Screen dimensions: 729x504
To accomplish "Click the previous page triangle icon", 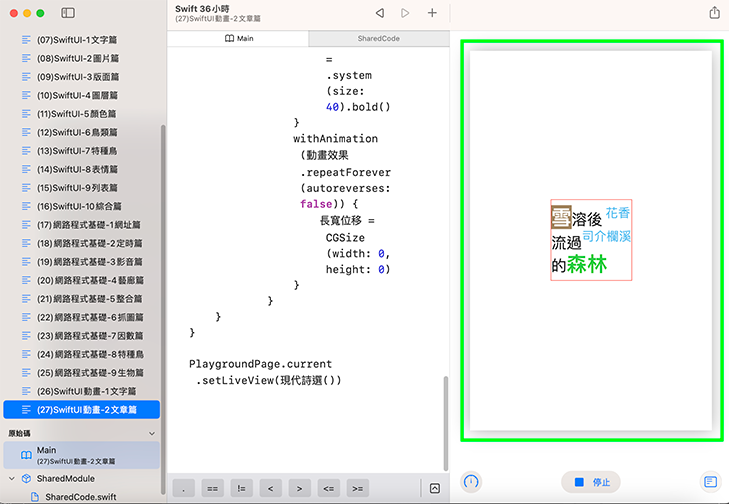I will [x=380, y=13].
